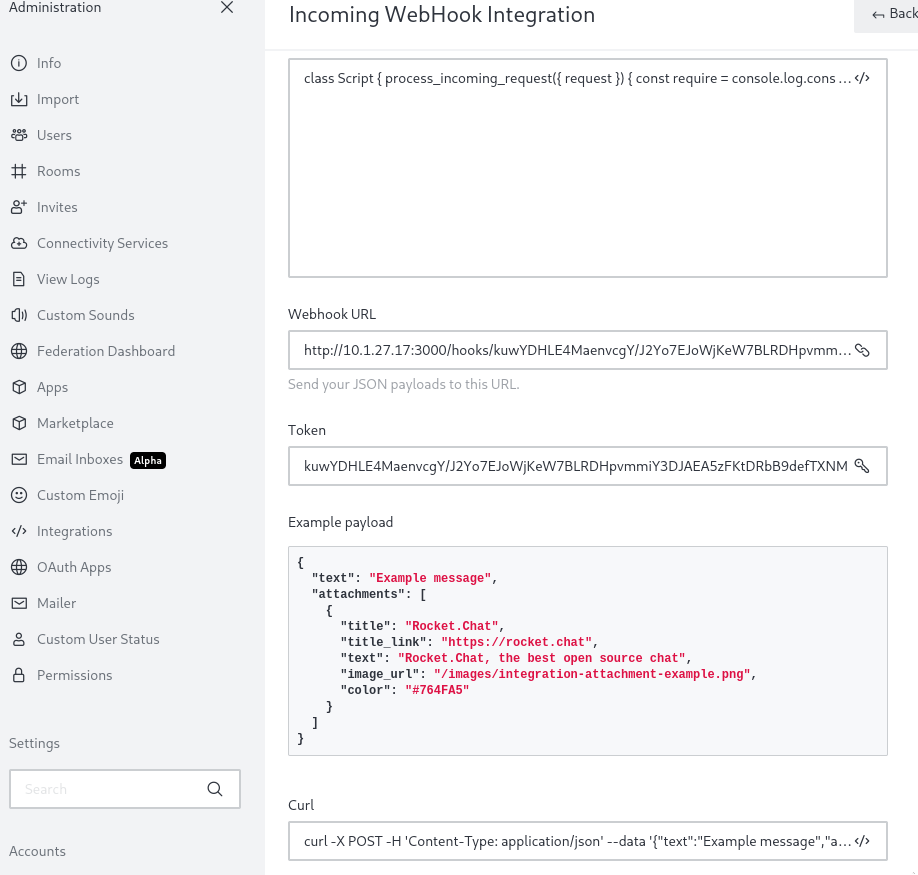Screen dimensions: 918x875
Task: Click the Users group icon
Action: click(x=19, y=135)
